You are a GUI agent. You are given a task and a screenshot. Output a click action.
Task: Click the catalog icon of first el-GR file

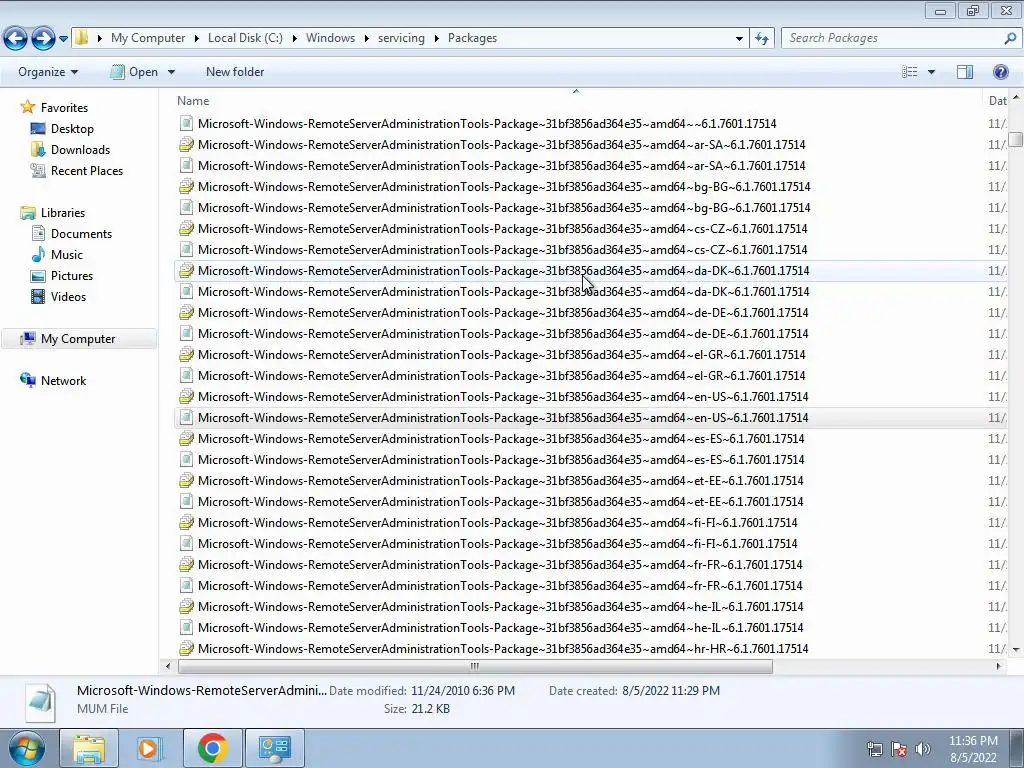(186, 355)
